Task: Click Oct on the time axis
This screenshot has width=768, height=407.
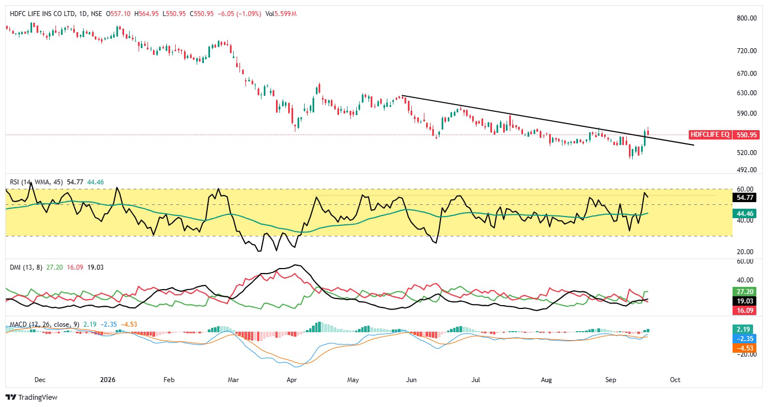Action: [675, 380]
